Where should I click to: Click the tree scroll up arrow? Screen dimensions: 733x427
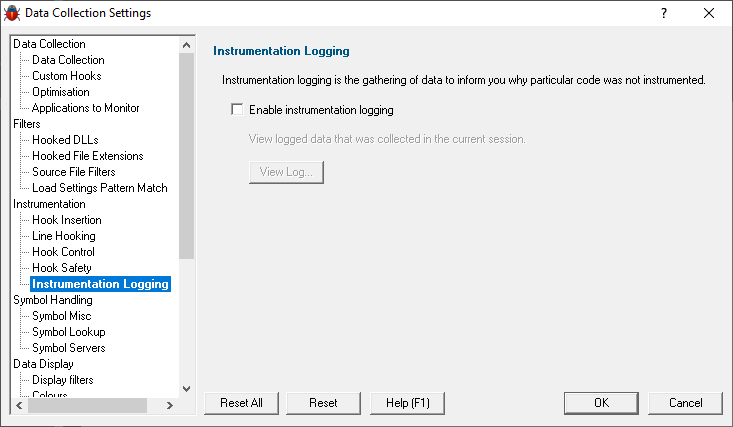click(x=187, y=45)
